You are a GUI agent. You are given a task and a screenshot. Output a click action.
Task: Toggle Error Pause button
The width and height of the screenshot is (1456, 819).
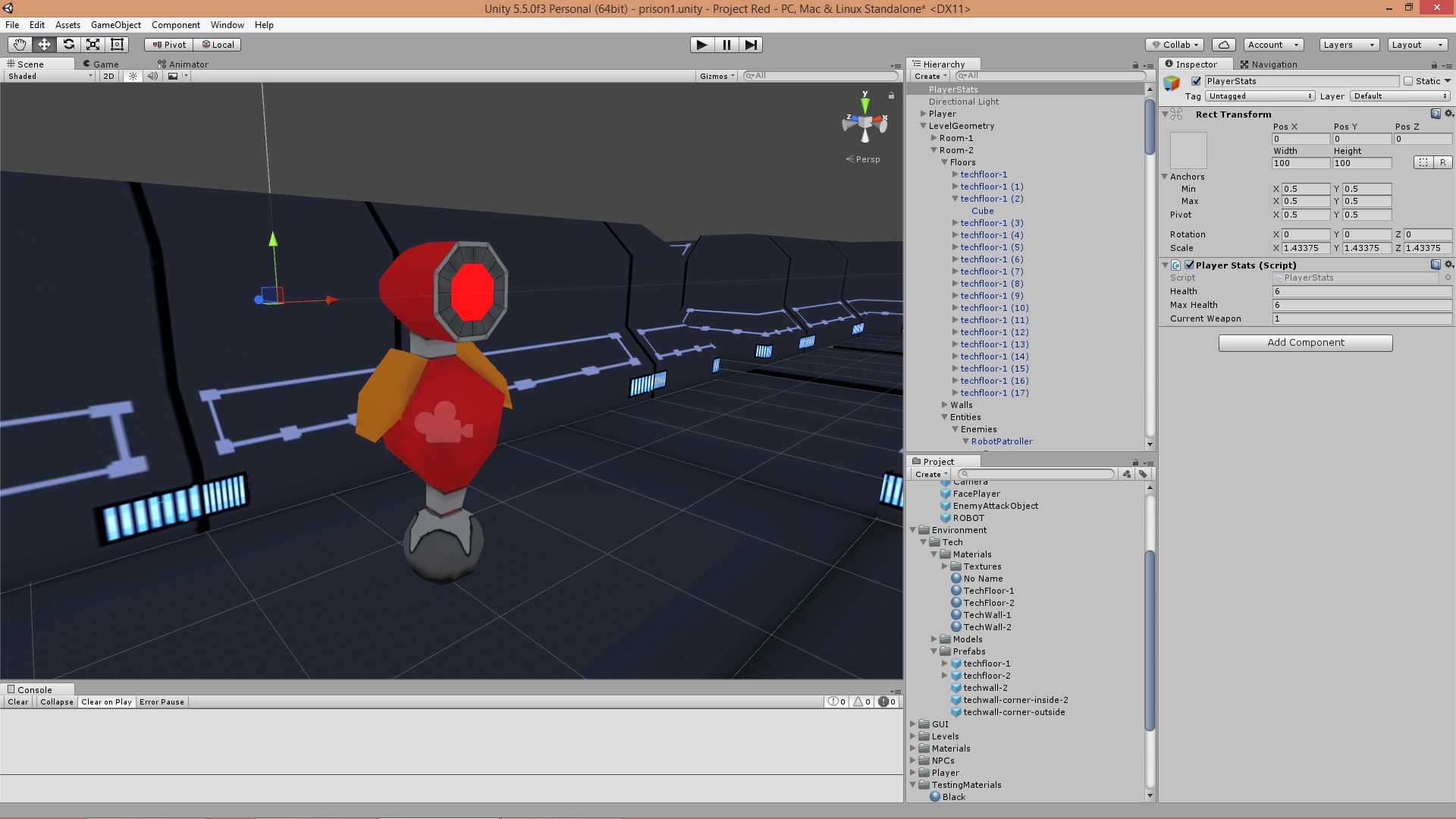(162, 702)
